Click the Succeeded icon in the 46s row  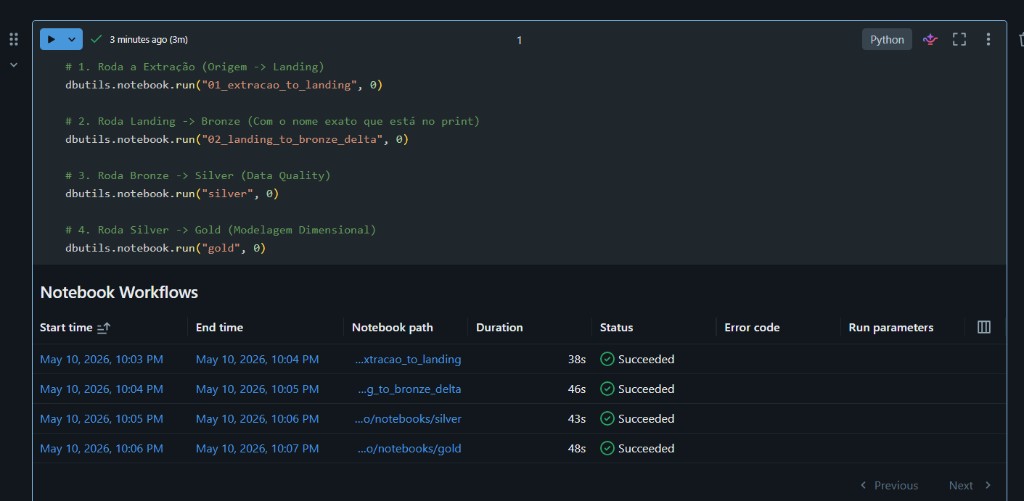[607, 389]
